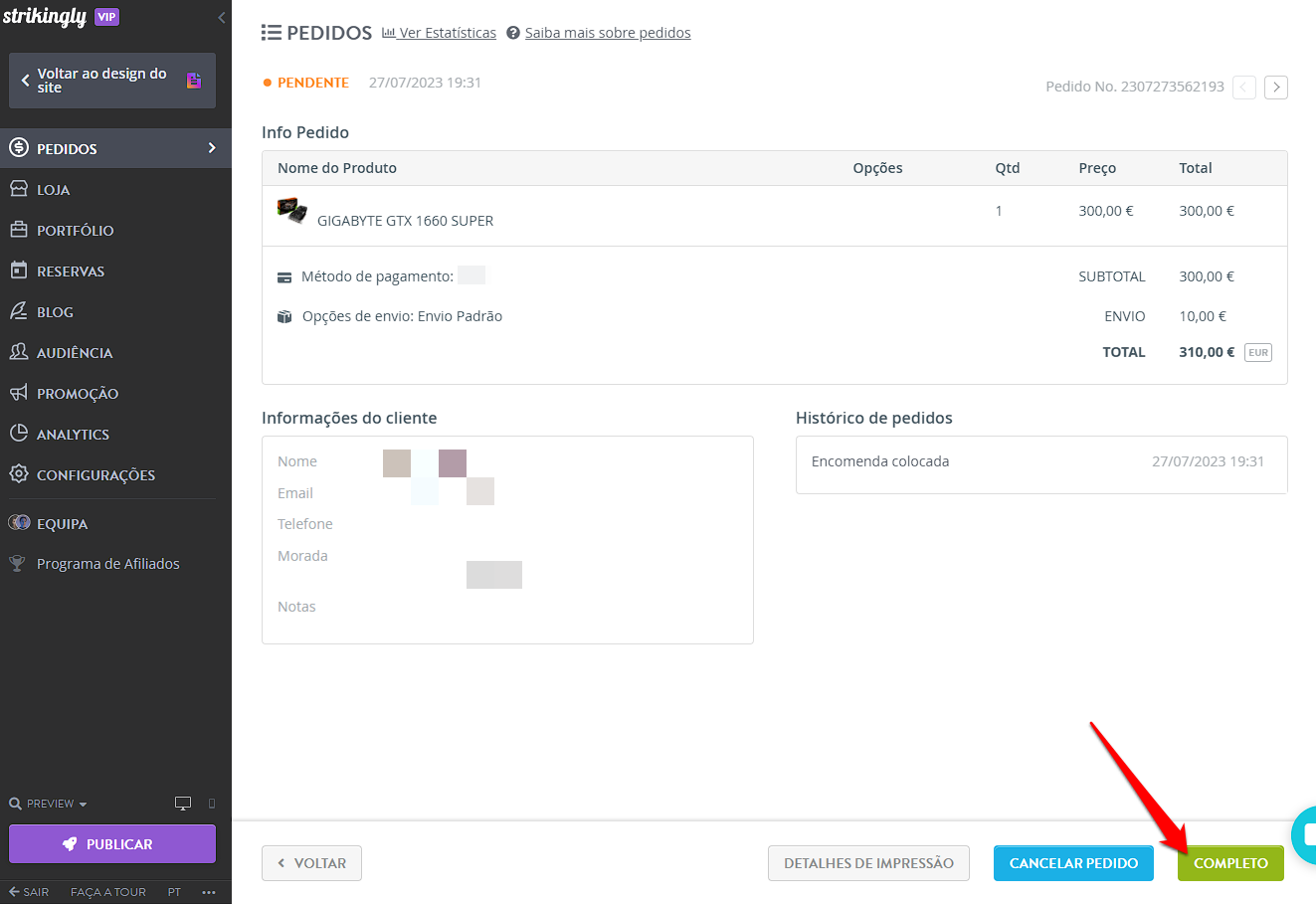Open Ver Estatísticas link
Image resolution: width=1316 pixels, height=904 pixels.
pyautogui.click(x=439, y=33)
